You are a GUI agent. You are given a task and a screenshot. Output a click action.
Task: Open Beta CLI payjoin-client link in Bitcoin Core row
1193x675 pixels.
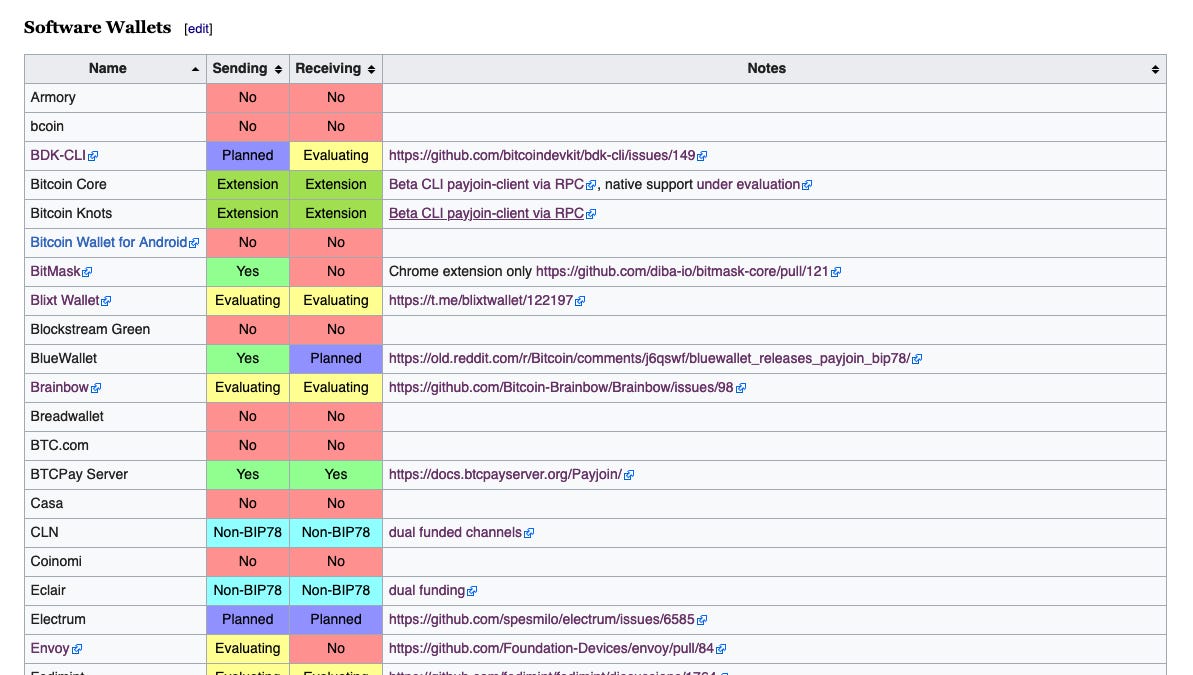click(x=486, y=184)
